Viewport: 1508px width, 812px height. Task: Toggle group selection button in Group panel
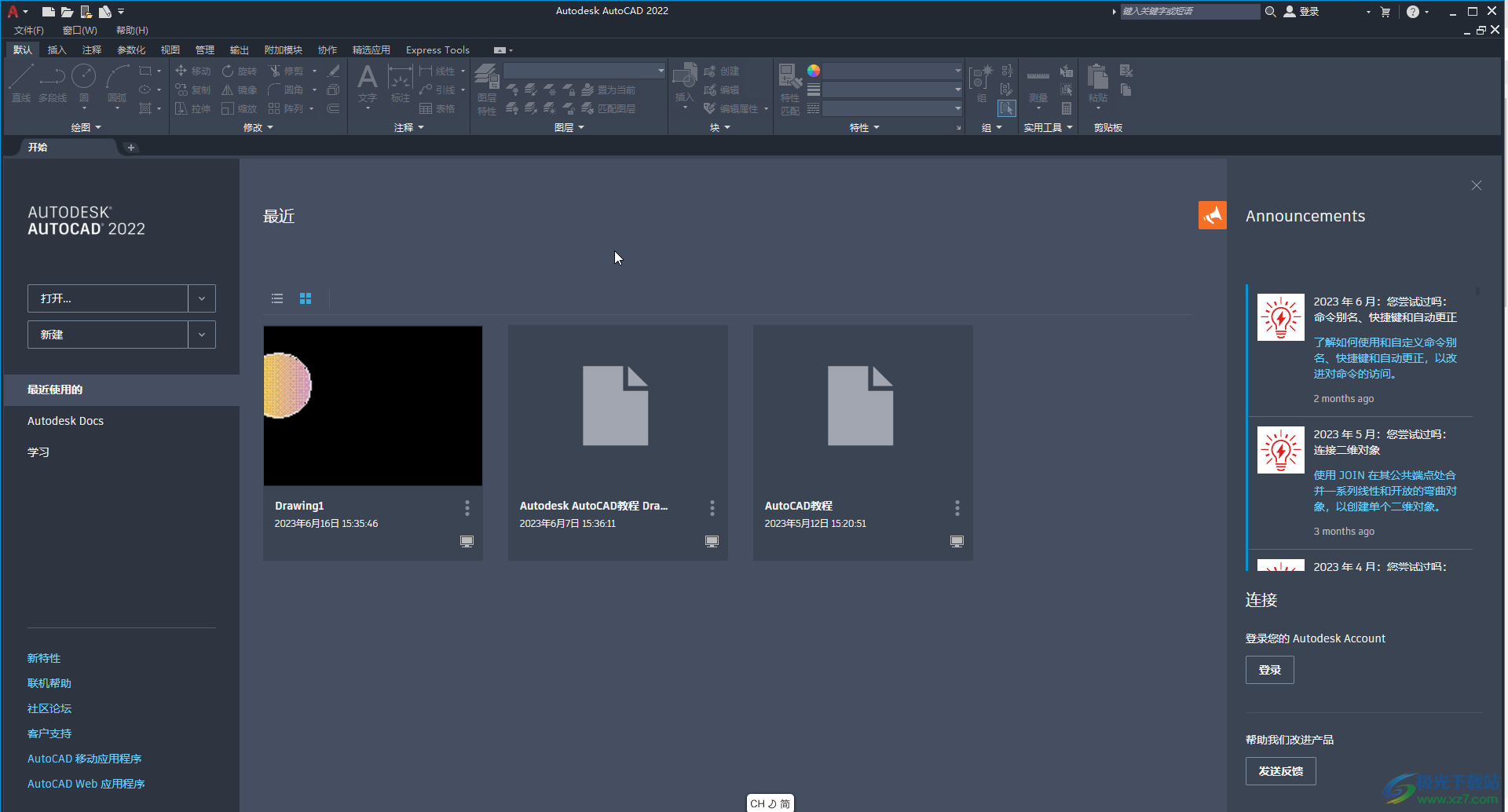[x=1007, y=108]
